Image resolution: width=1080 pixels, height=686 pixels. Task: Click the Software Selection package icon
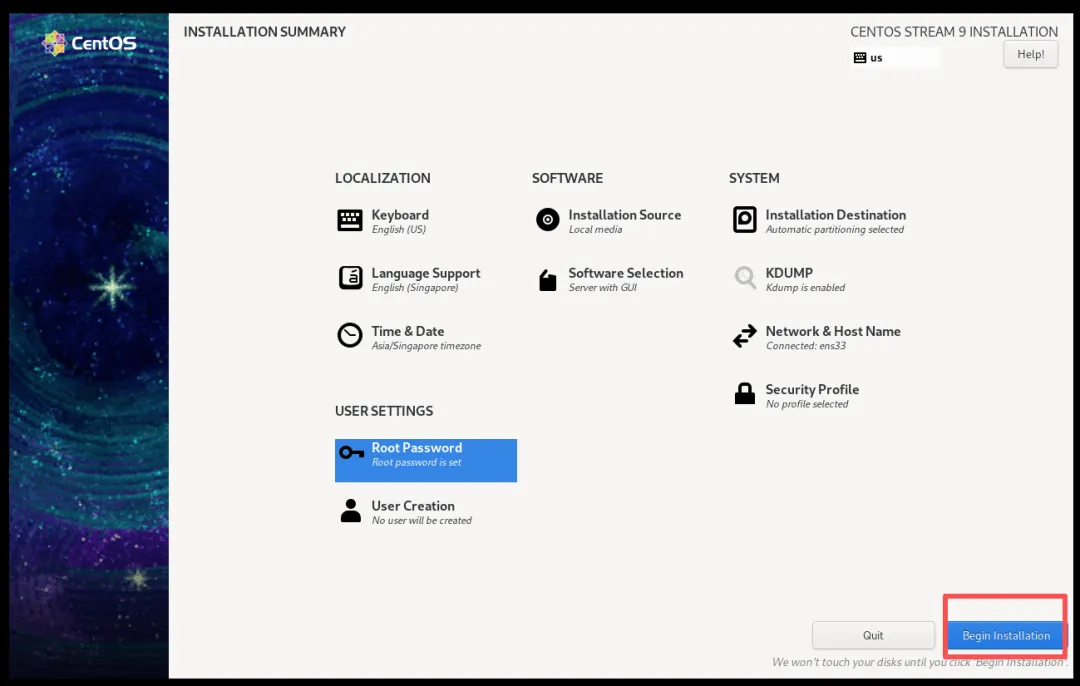tap(548, 280)
